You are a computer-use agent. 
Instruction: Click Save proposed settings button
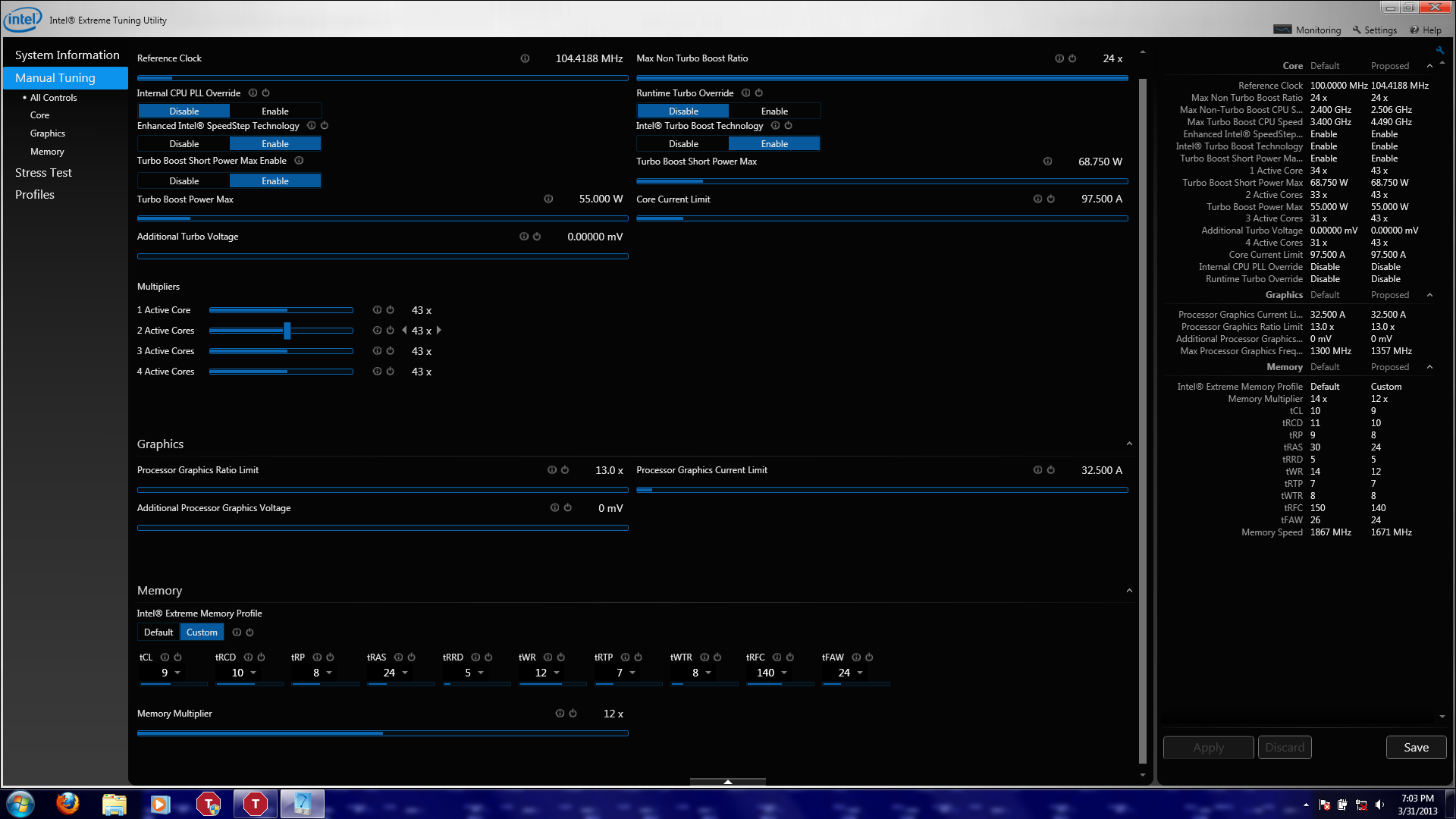coord(1416,748)
